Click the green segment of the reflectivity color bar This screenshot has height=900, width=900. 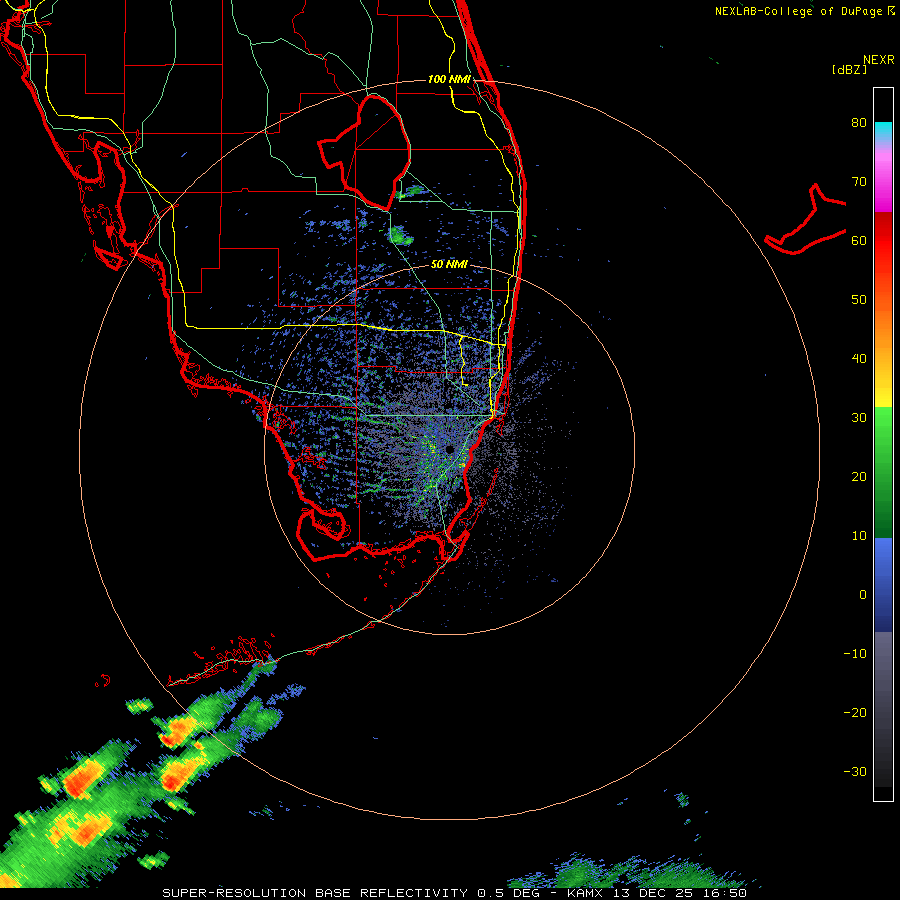(883, 471)
